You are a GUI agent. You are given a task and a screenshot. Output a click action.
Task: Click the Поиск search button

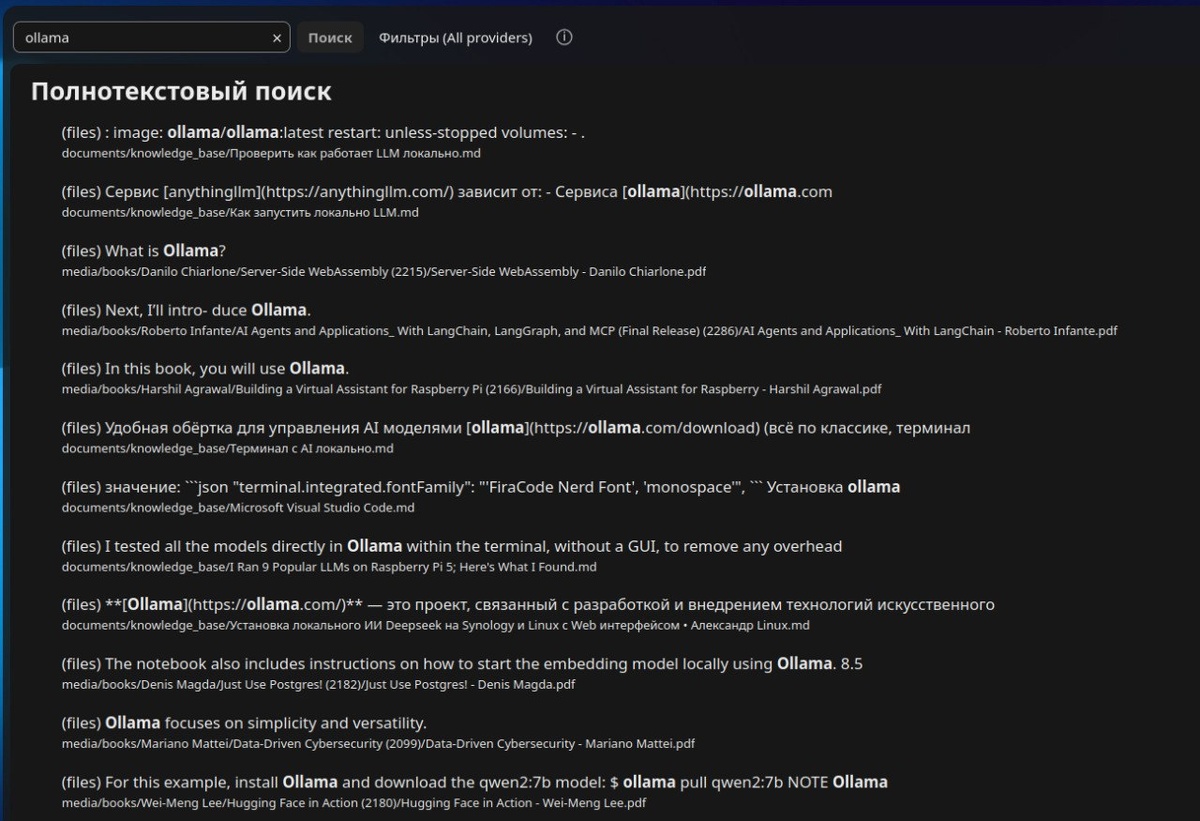tap(330, 38)
